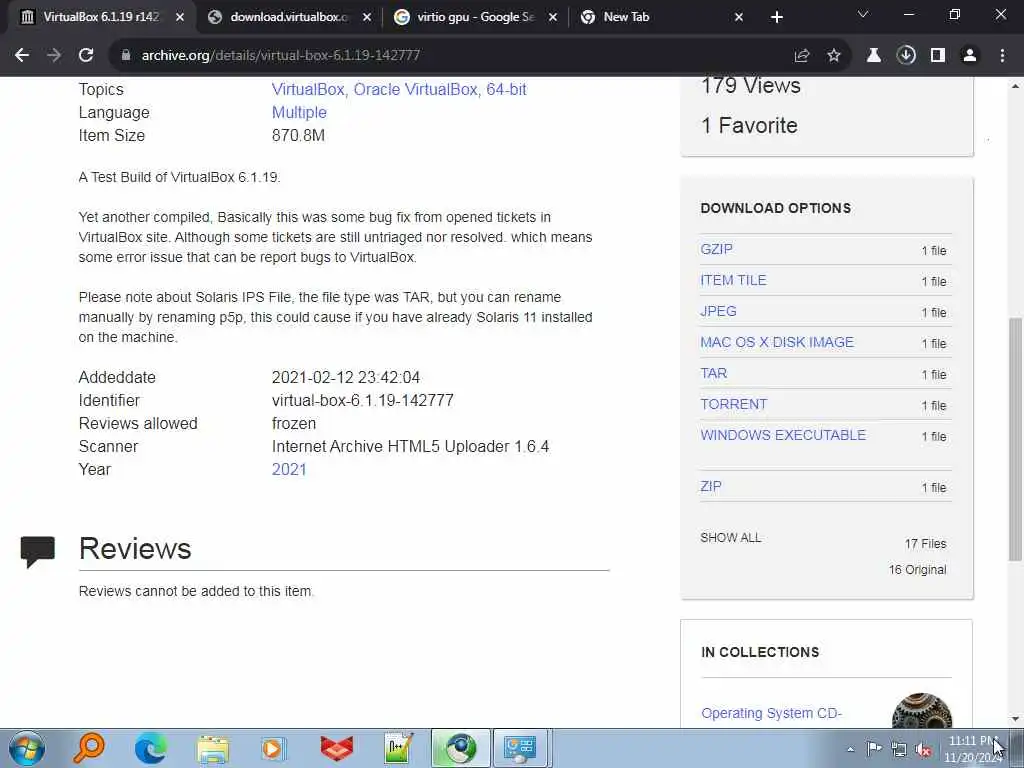Open the control panel taskbar window
Screen dimensions: 1024x768
point(522,748)
